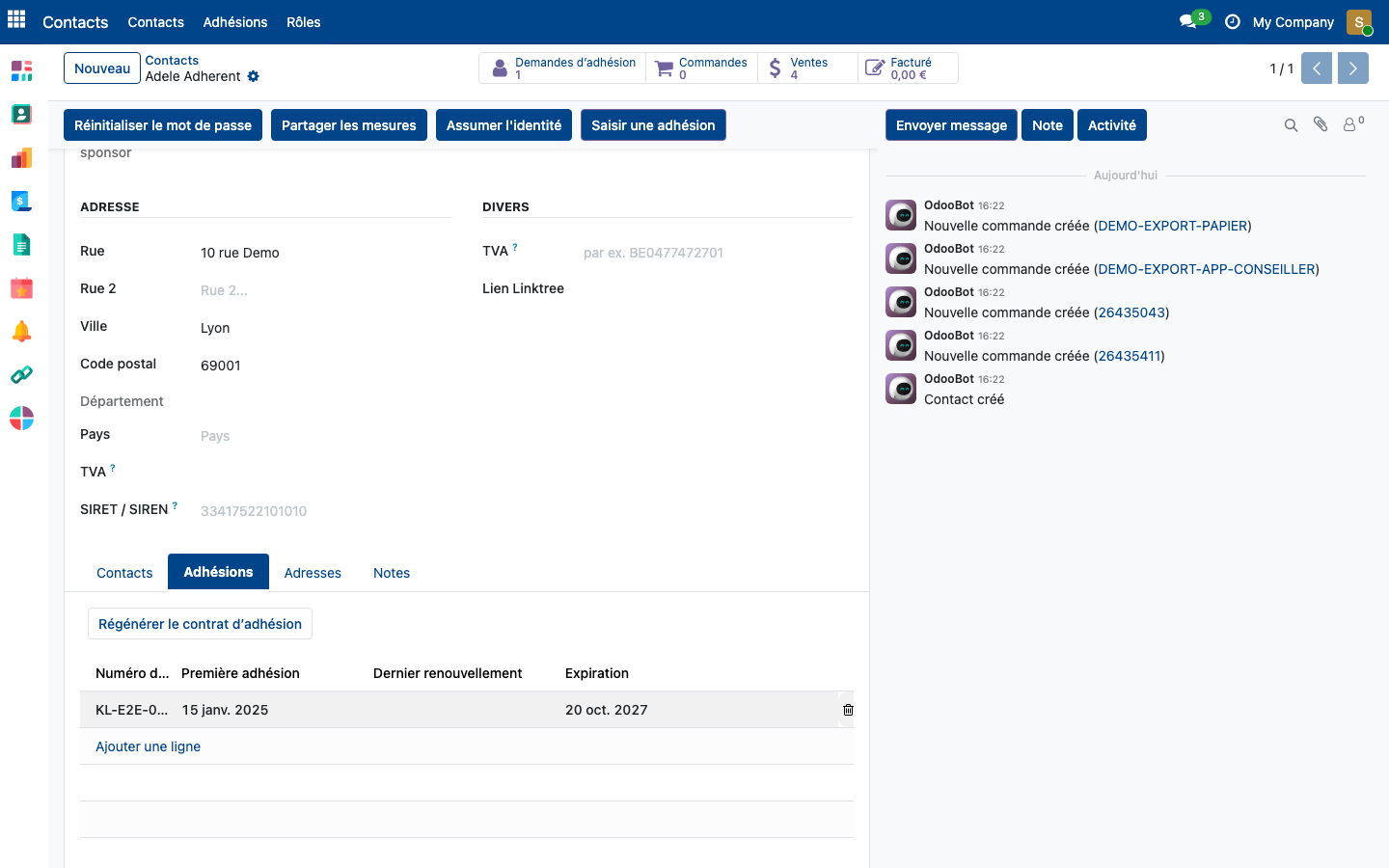Switch to the Adresses tab
This screenshot has width=1389, height=868.
[313, 573]
